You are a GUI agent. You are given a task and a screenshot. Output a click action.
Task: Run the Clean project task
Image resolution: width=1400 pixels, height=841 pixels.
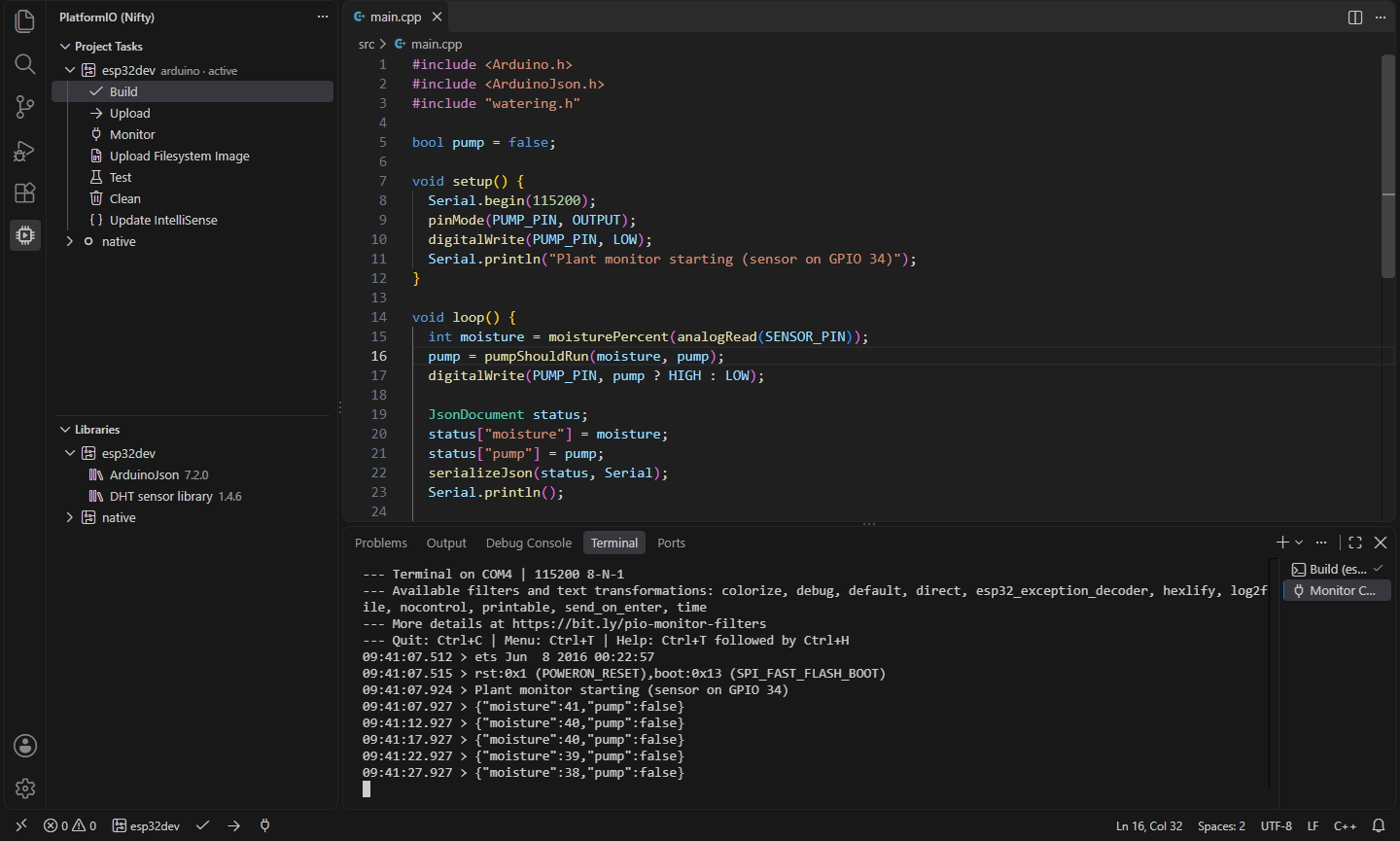[x=192, y=198]
